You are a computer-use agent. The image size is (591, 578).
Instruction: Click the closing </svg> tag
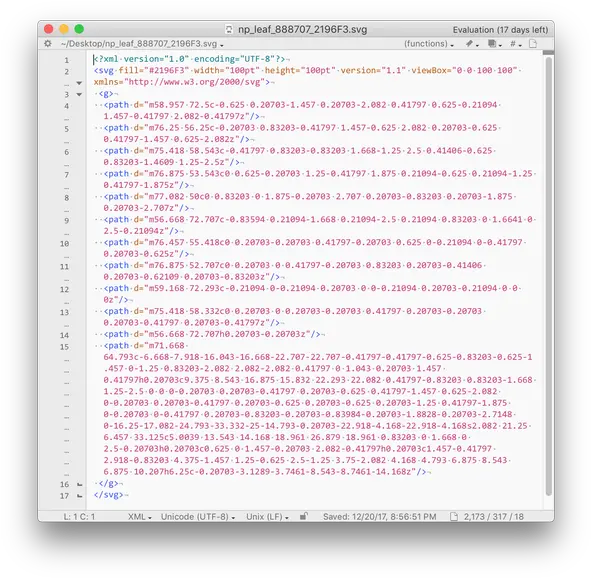(109, 495)
